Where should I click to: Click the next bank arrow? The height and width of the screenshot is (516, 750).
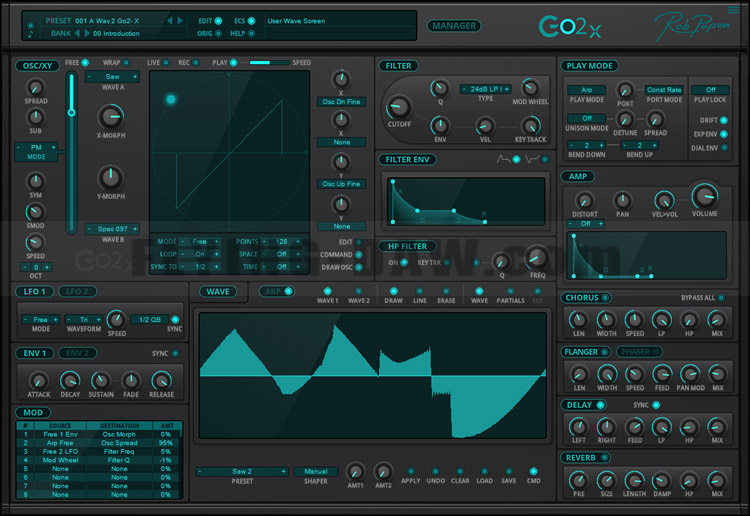87,33
